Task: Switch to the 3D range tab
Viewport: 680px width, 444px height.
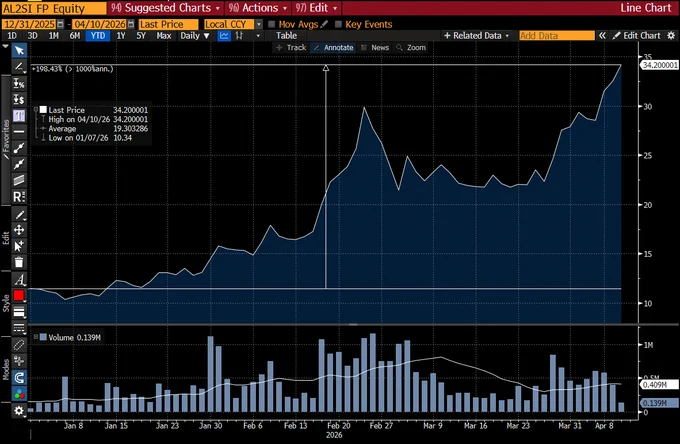Action: coord(33,36)
